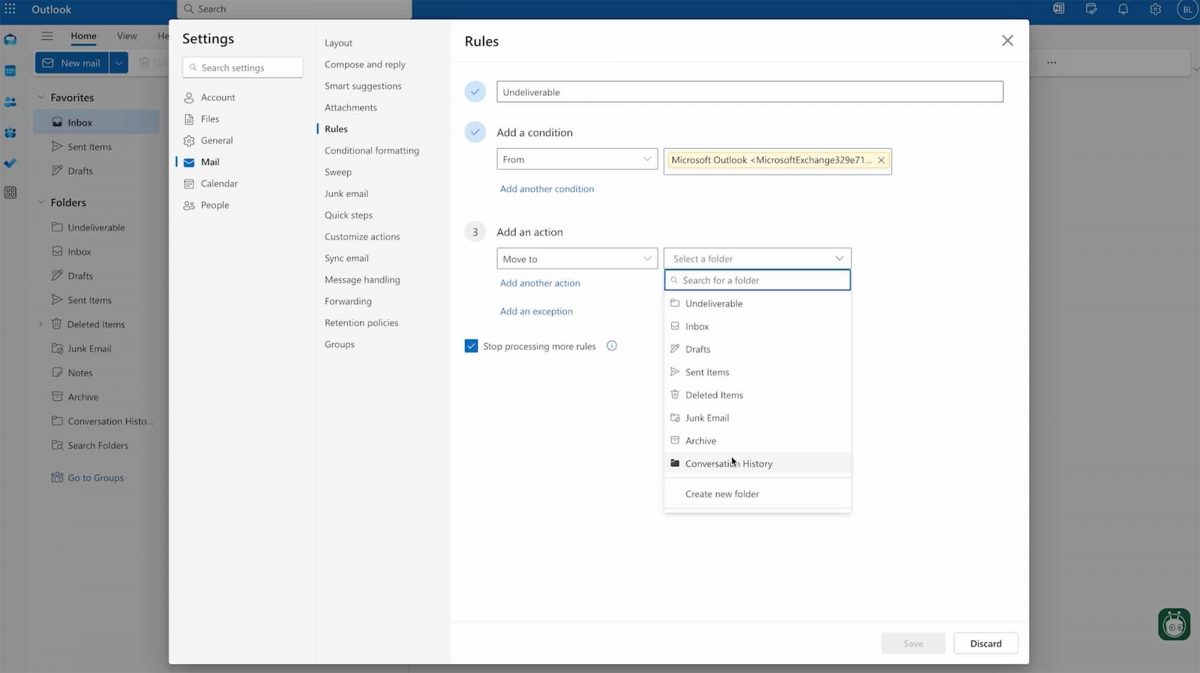Viewport: 1200px width, 673px height.
Task: Open Layout mail settings
Action: tap(339, 43)
